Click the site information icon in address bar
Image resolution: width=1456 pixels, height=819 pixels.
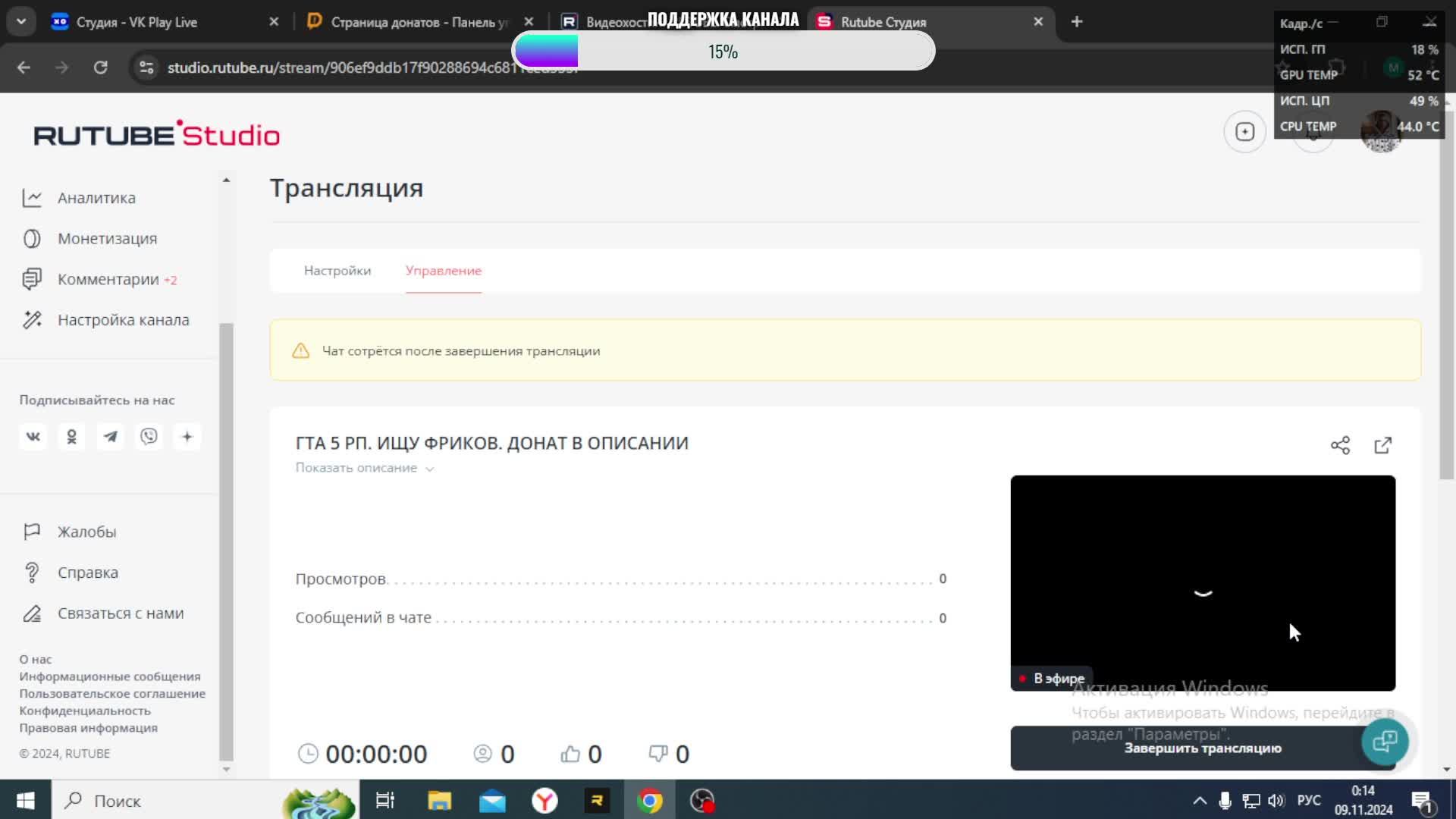[x=146, y=67]
